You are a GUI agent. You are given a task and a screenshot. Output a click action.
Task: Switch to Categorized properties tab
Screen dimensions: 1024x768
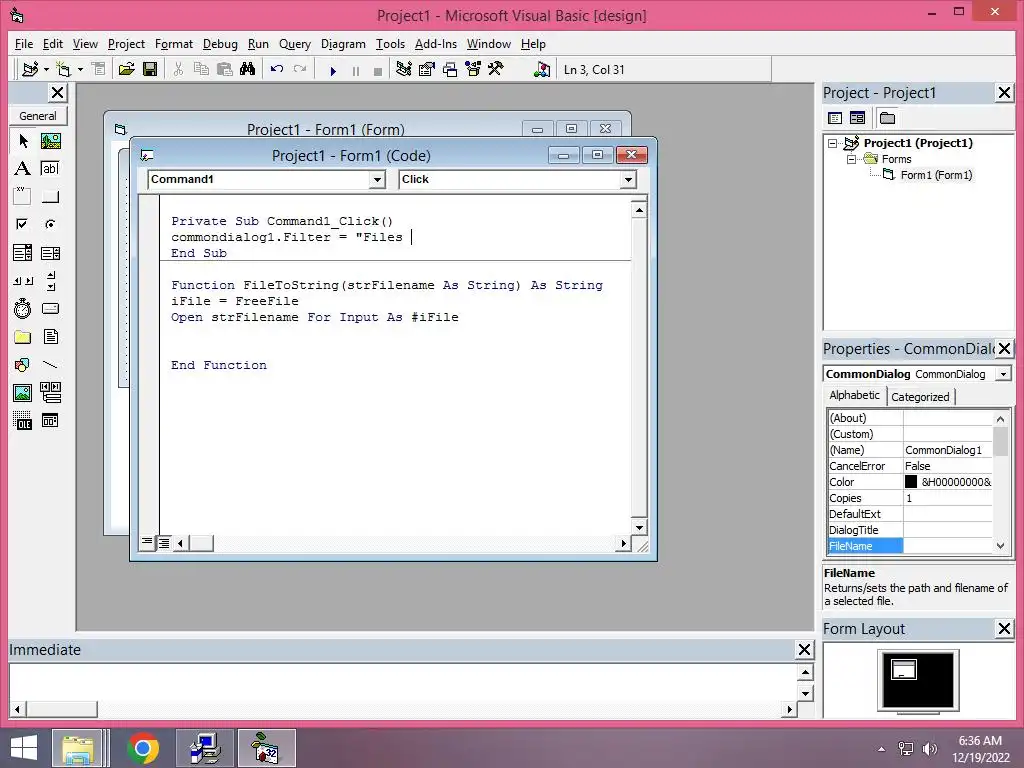920,396
